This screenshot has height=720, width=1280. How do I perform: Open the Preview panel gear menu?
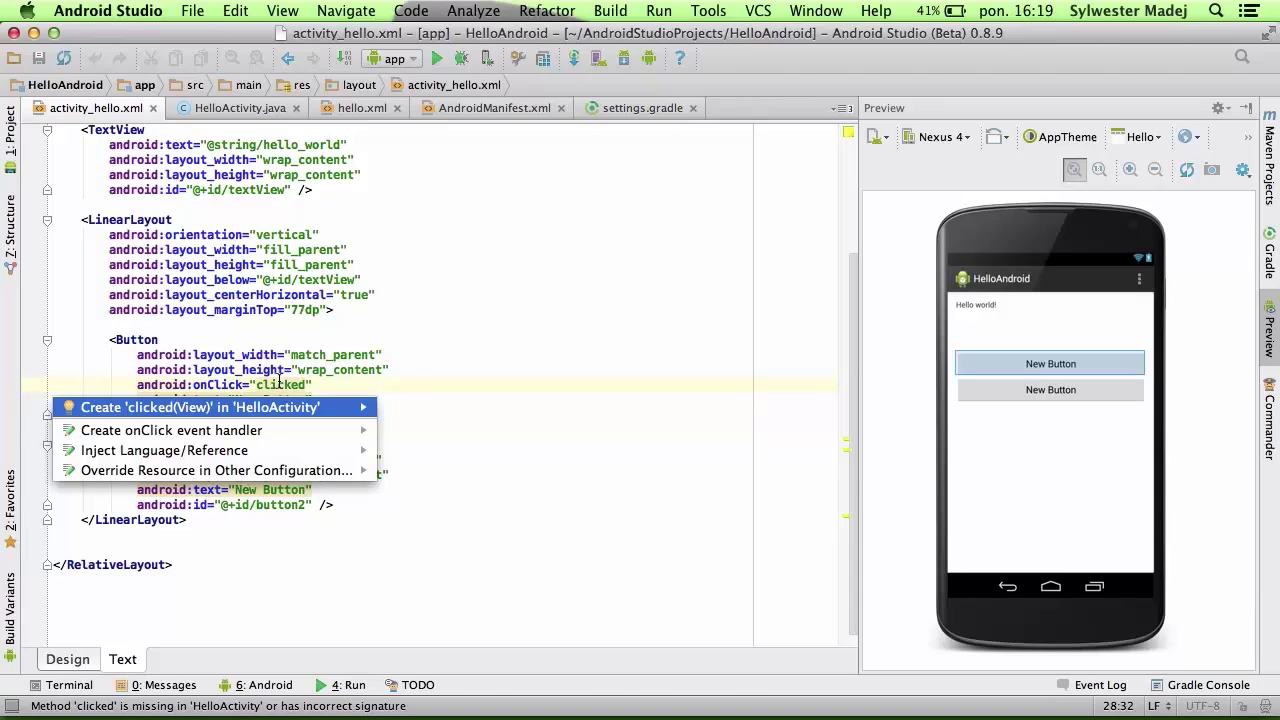(1220, 108)
